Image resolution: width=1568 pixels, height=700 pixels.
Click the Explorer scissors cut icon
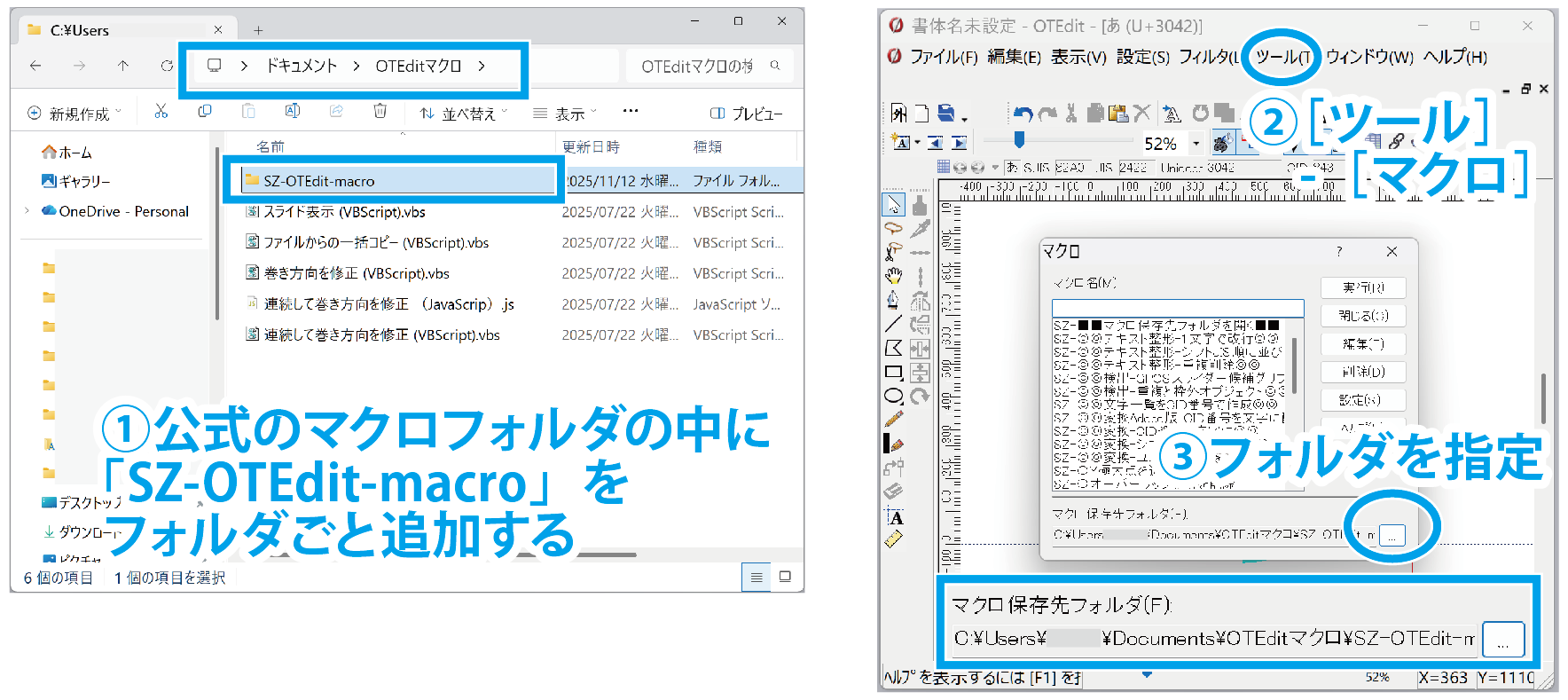[161, 112]
